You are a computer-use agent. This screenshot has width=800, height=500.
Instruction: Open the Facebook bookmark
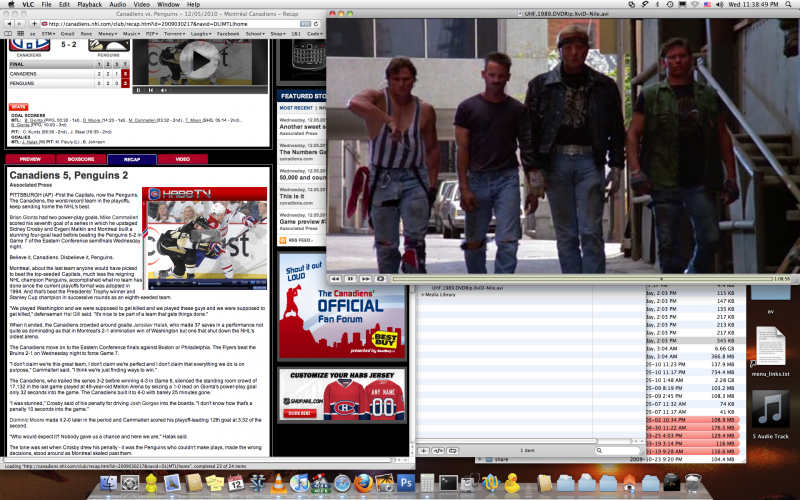coord(228,34)
